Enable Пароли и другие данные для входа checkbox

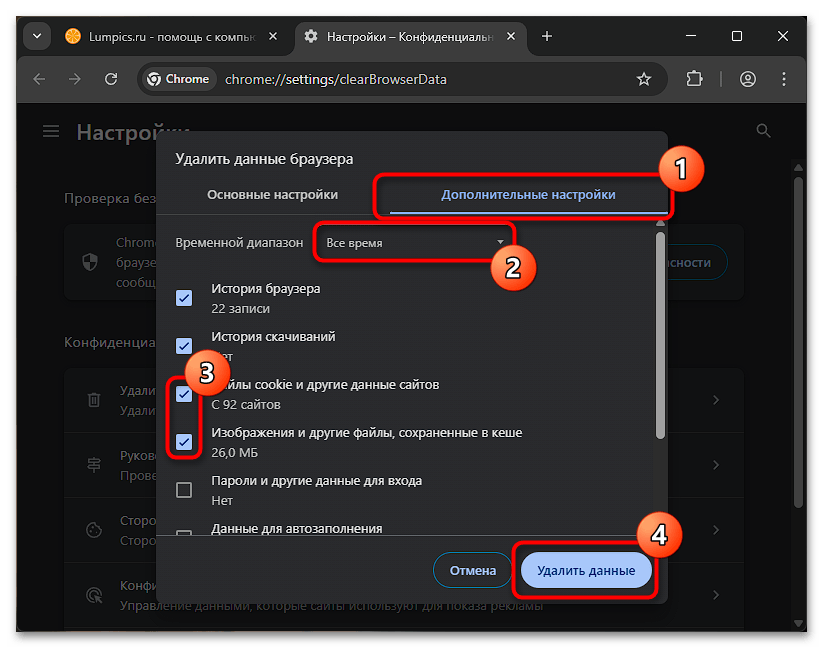tap(184, 489)
